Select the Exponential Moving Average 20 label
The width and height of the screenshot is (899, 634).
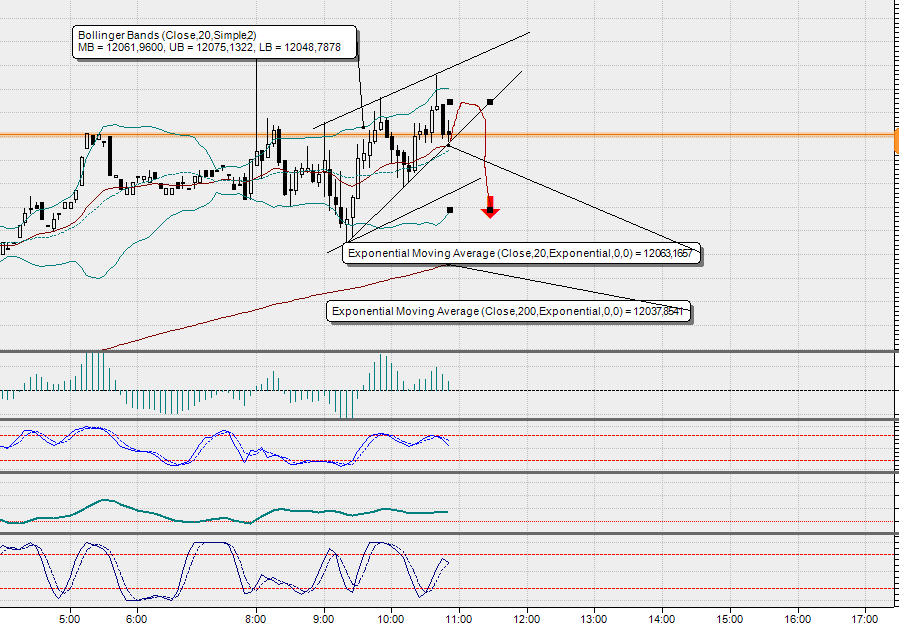tap(521, 253)
